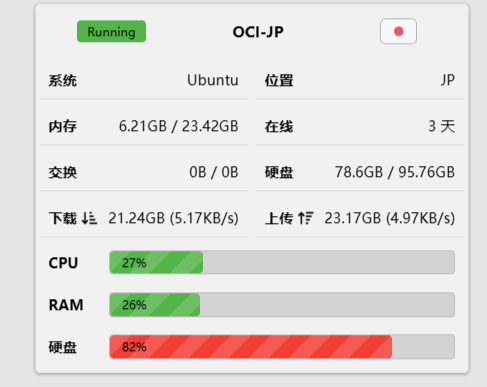Click the download arrow icon

(x=89, y=218)
